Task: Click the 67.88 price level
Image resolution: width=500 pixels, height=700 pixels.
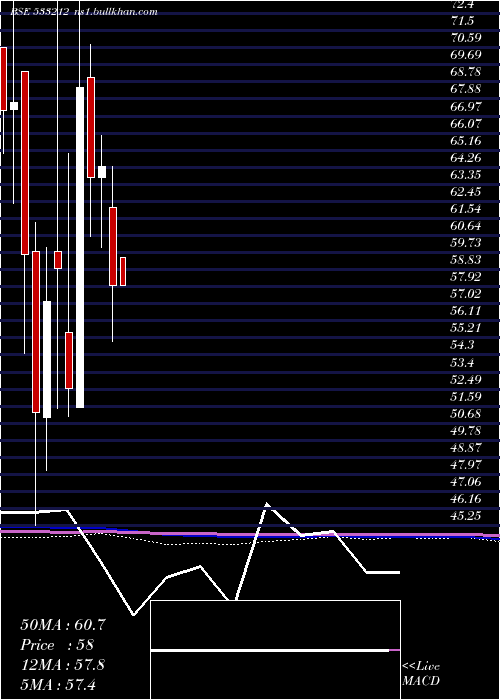Action: 466,89
